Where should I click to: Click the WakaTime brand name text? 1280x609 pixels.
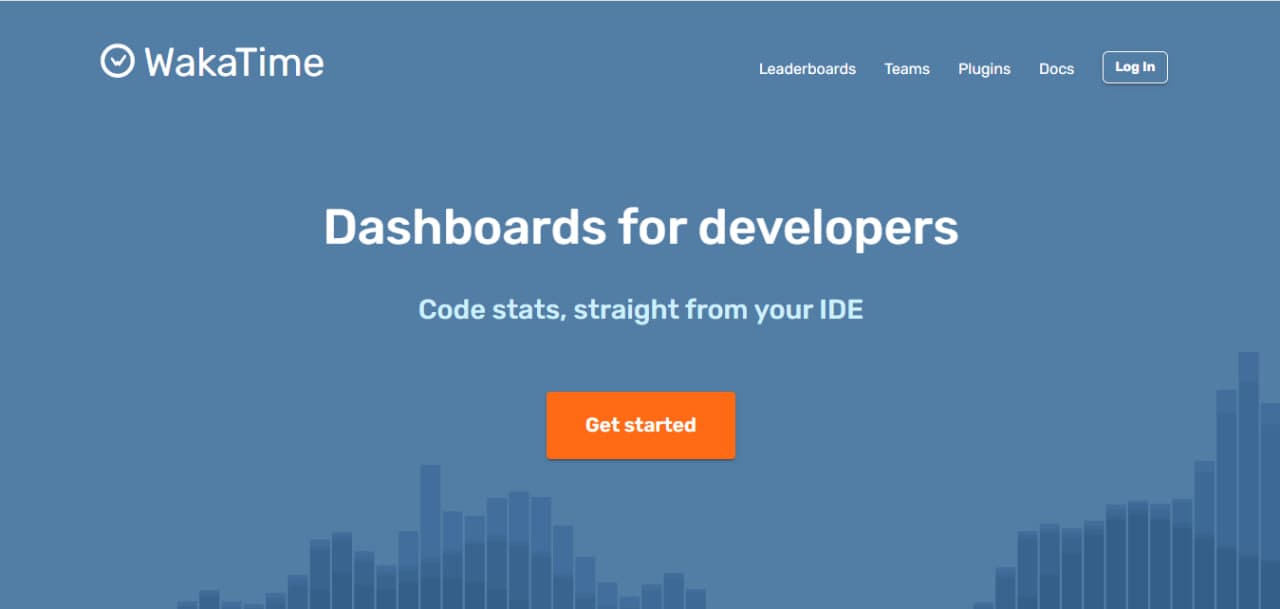click(x=234, y=63)
